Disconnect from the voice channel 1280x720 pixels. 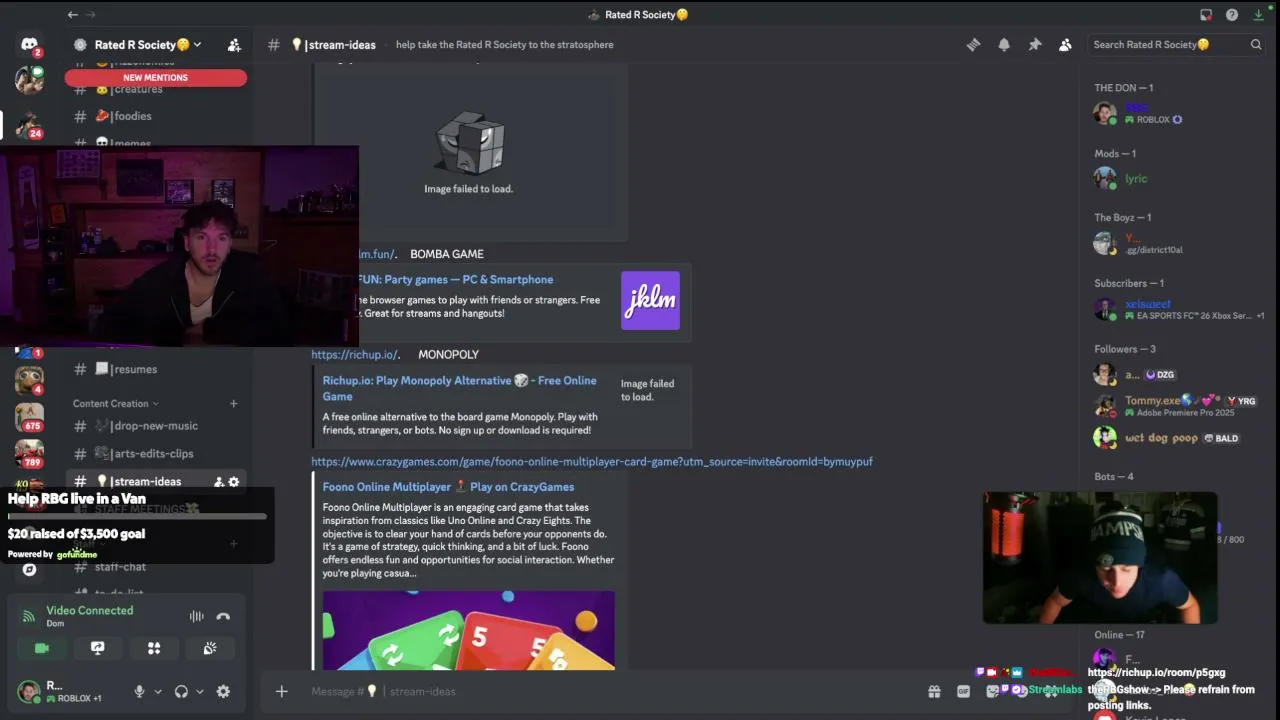pos(223,617)
